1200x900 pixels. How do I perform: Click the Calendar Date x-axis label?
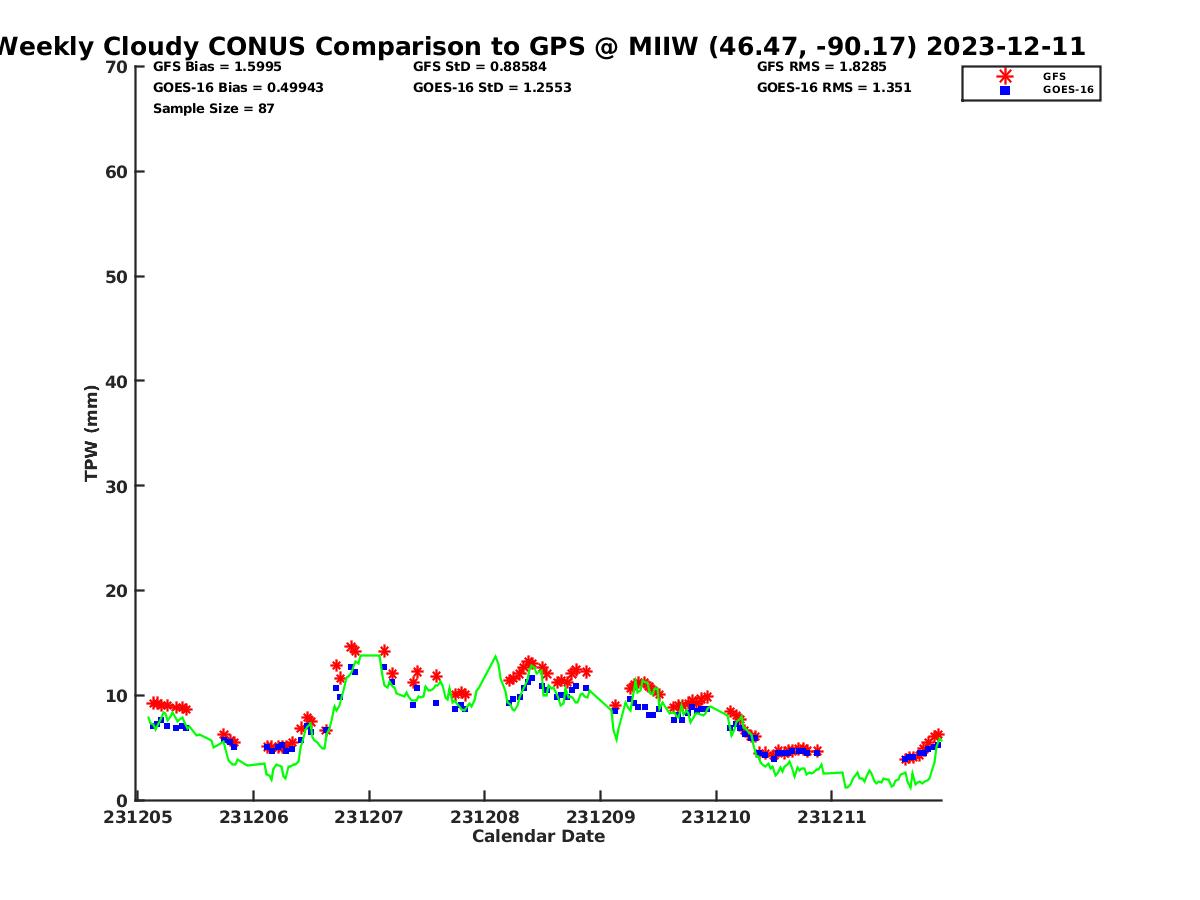538,837
